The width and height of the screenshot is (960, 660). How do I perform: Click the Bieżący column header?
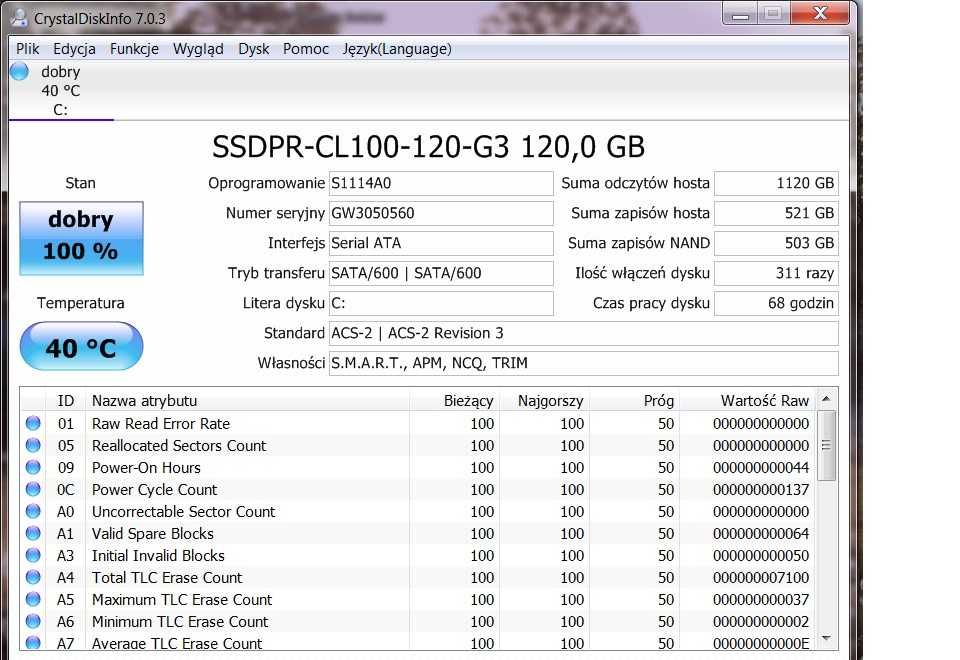455,401
